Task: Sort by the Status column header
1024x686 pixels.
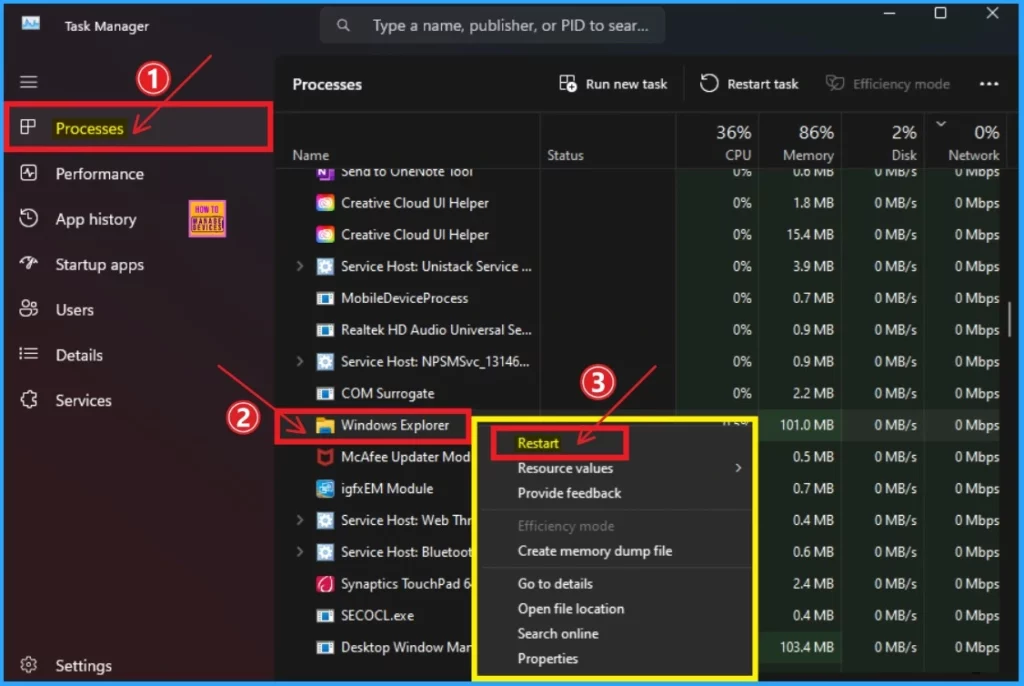Action: tap(565, 155)
